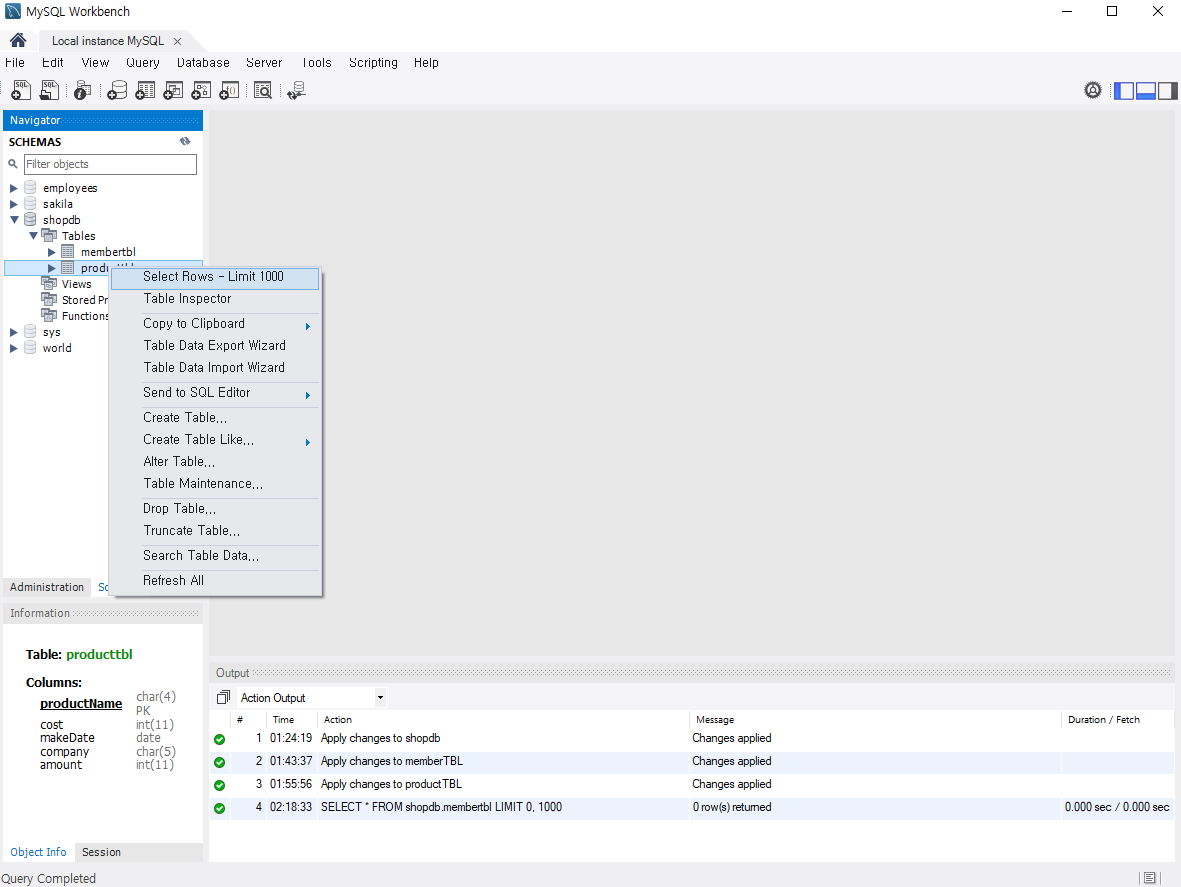Switch to the Session tab
Screen dimensions: 1181x887
(101, 852)
